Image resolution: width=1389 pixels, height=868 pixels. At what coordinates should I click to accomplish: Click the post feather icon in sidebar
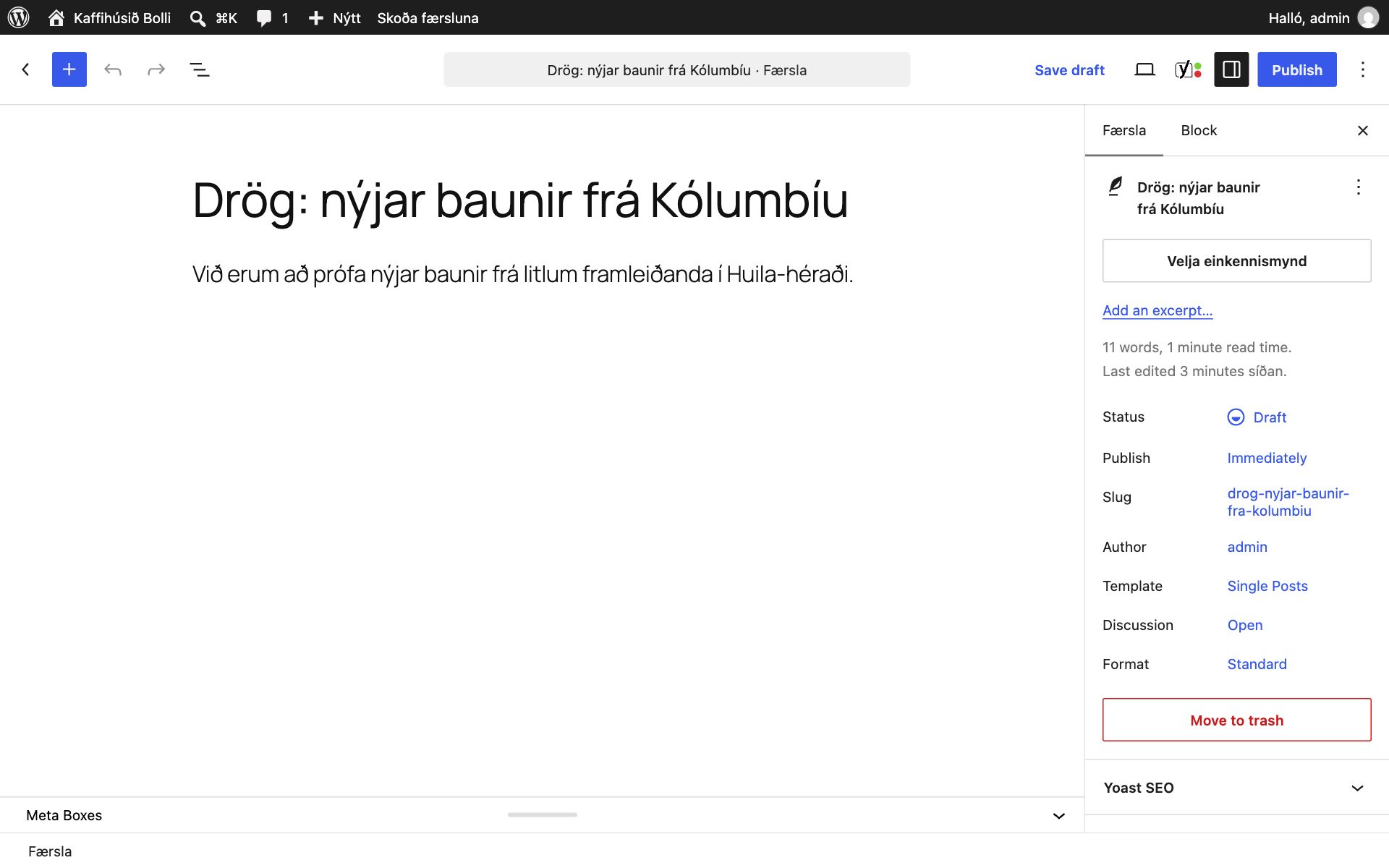1116,187
